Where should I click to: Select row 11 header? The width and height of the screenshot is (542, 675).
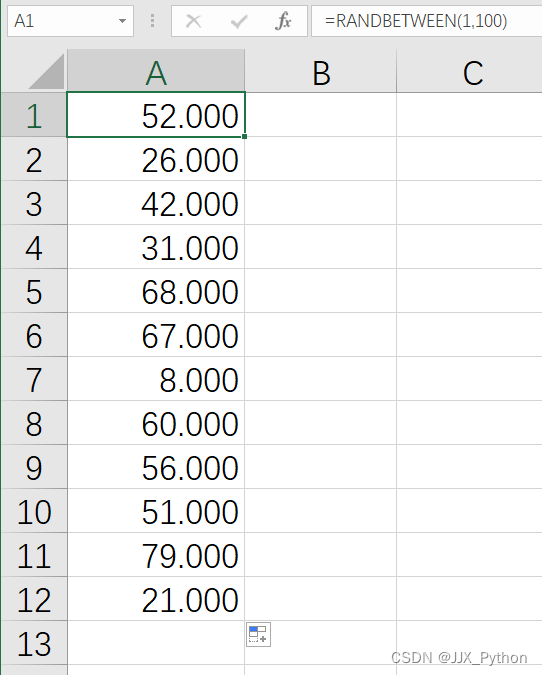click(34, 554)
